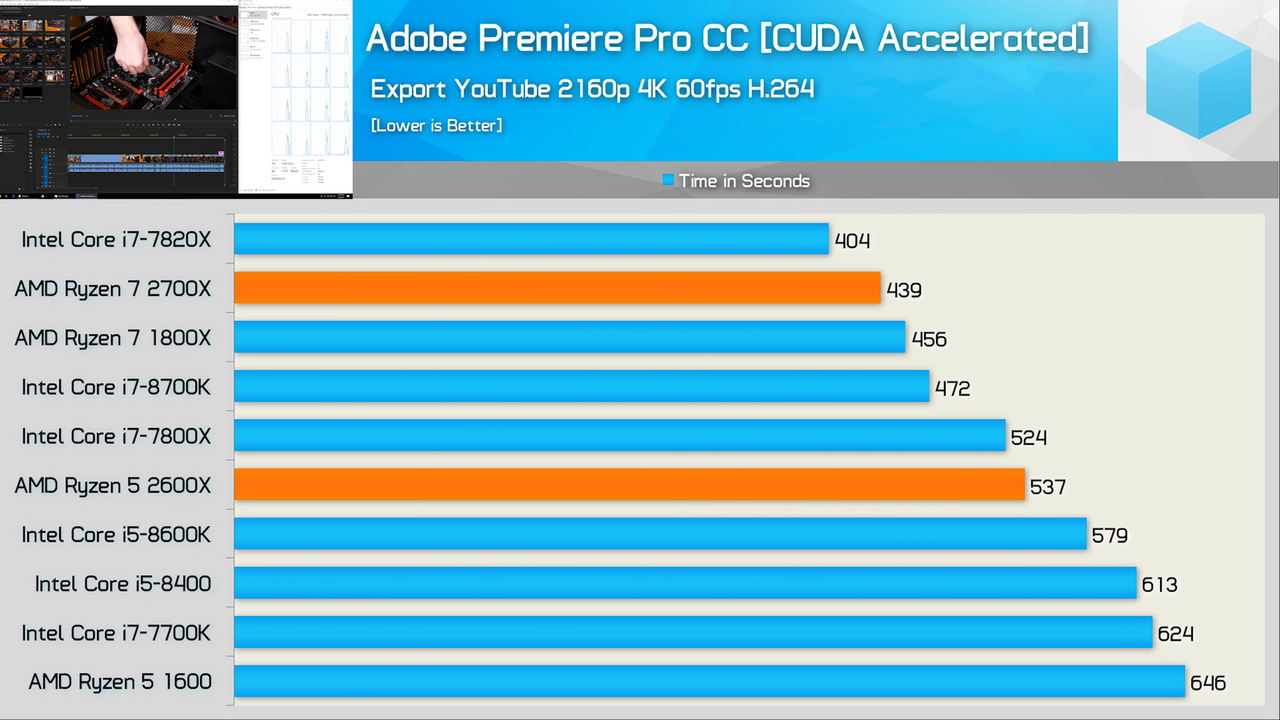Viewport: 1280px width, 720px height.
Task: Click the video clip on timeline track
Action: (146, 158)
